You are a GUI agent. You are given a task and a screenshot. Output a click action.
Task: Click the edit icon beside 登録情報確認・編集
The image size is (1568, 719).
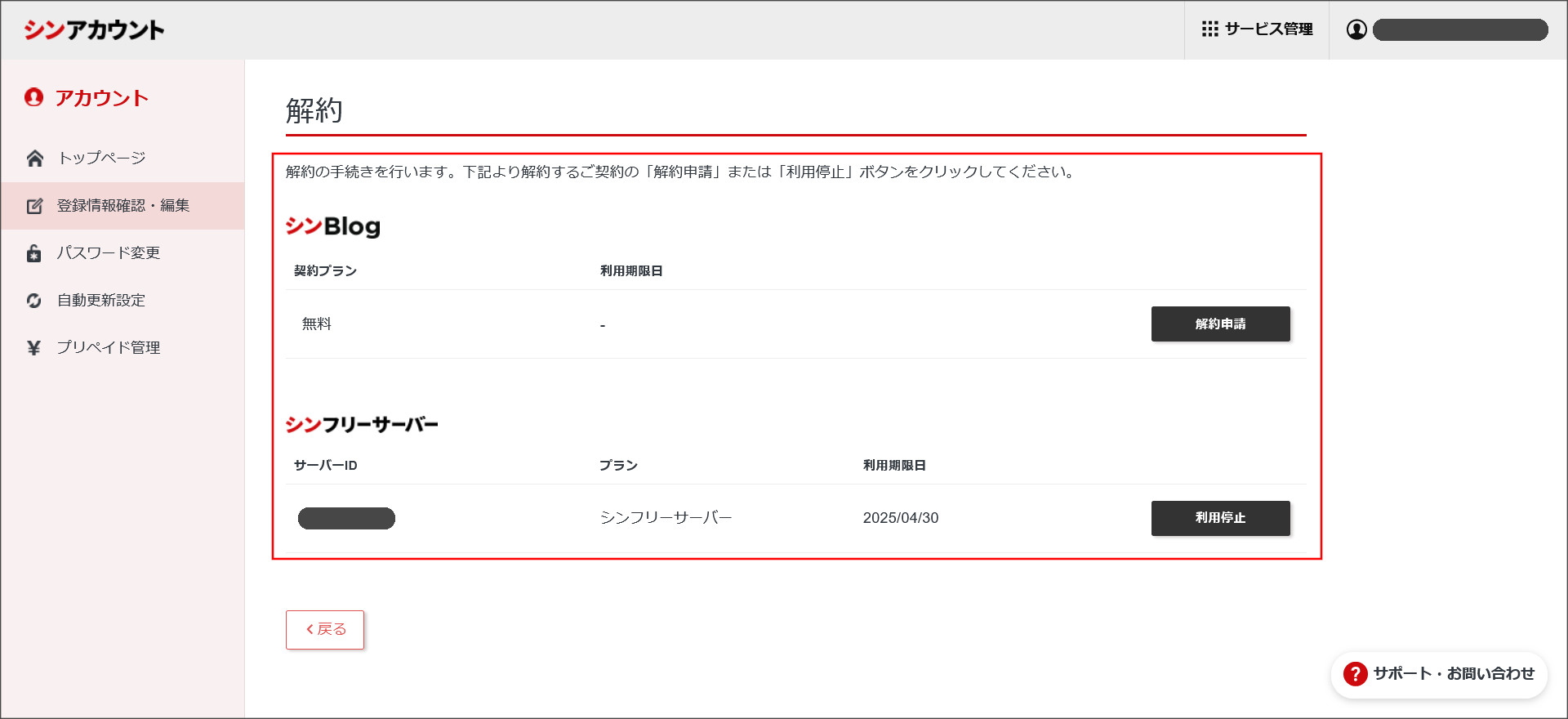tap(34, 206)
